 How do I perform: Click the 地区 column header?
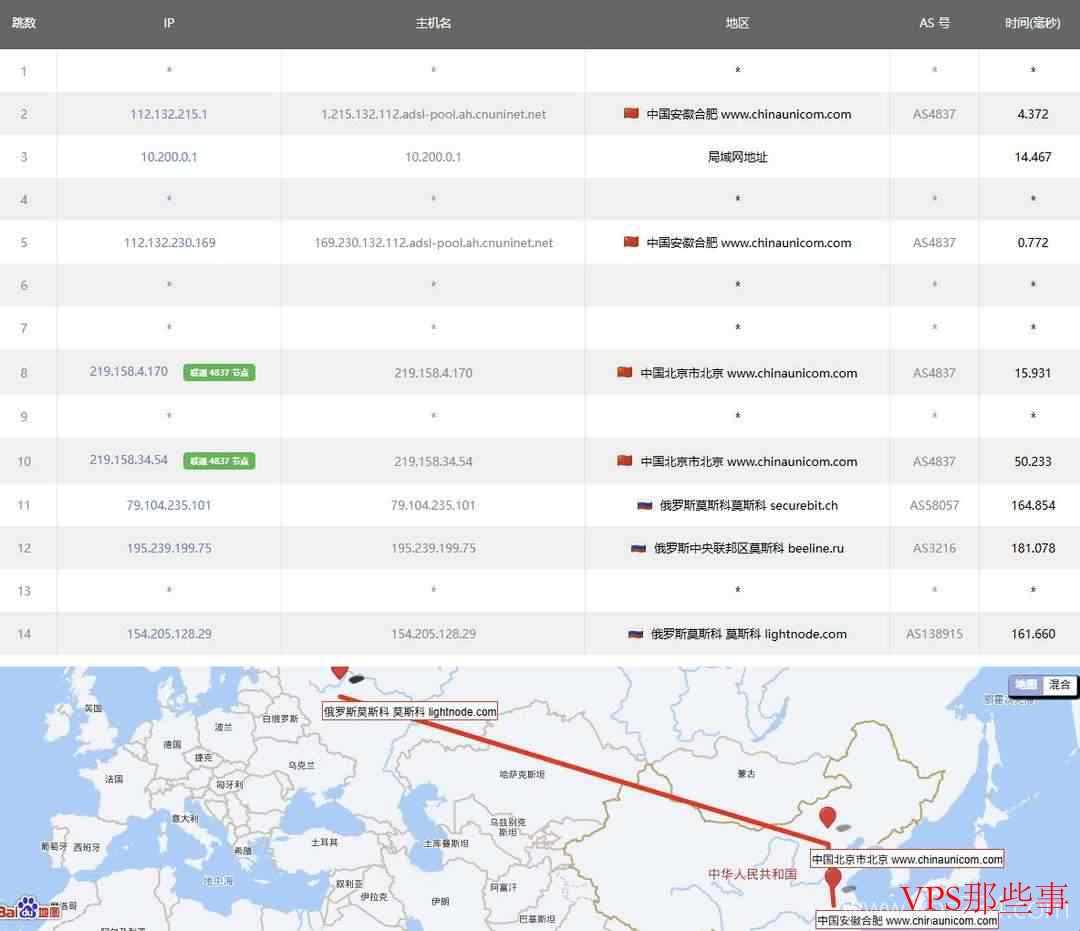(737, 23)
